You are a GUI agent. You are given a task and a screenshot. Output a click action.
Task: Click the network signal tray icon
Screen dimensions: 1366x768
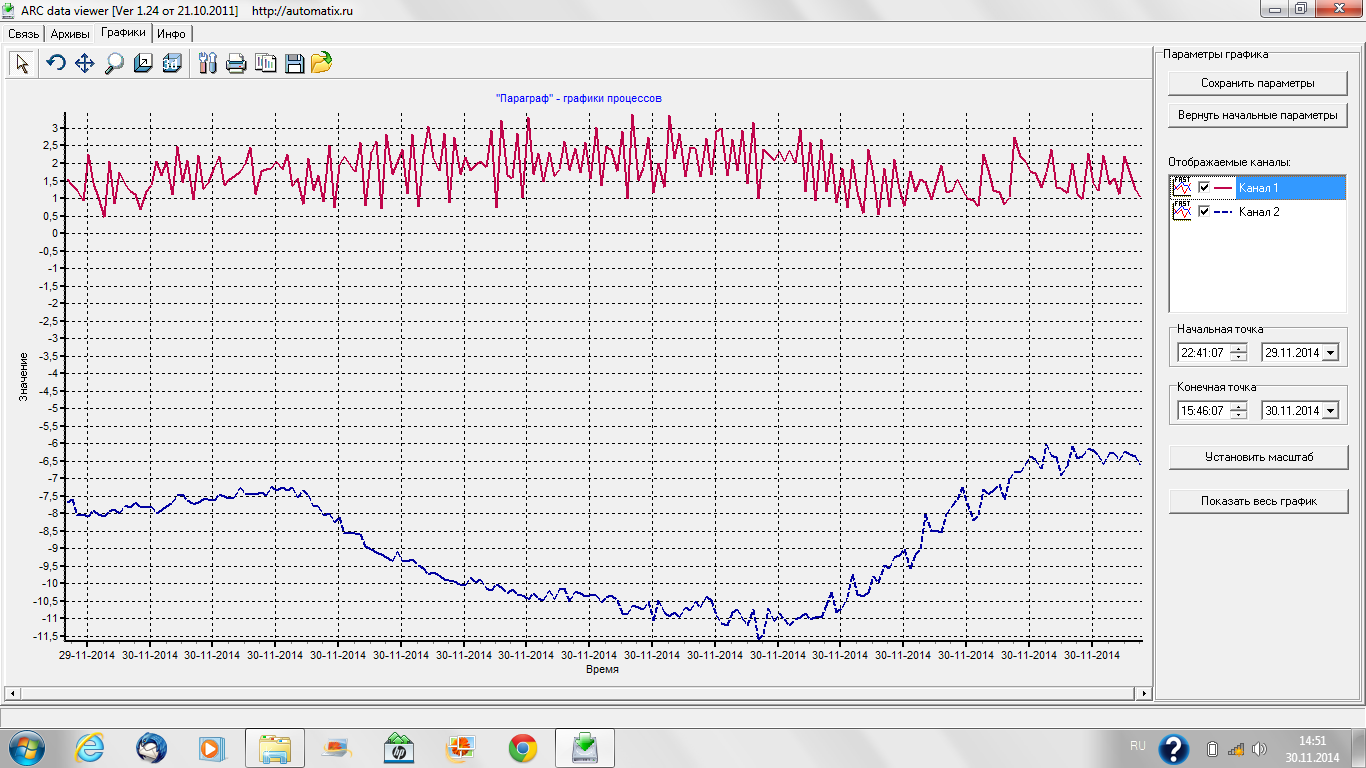coord(1236,749)
